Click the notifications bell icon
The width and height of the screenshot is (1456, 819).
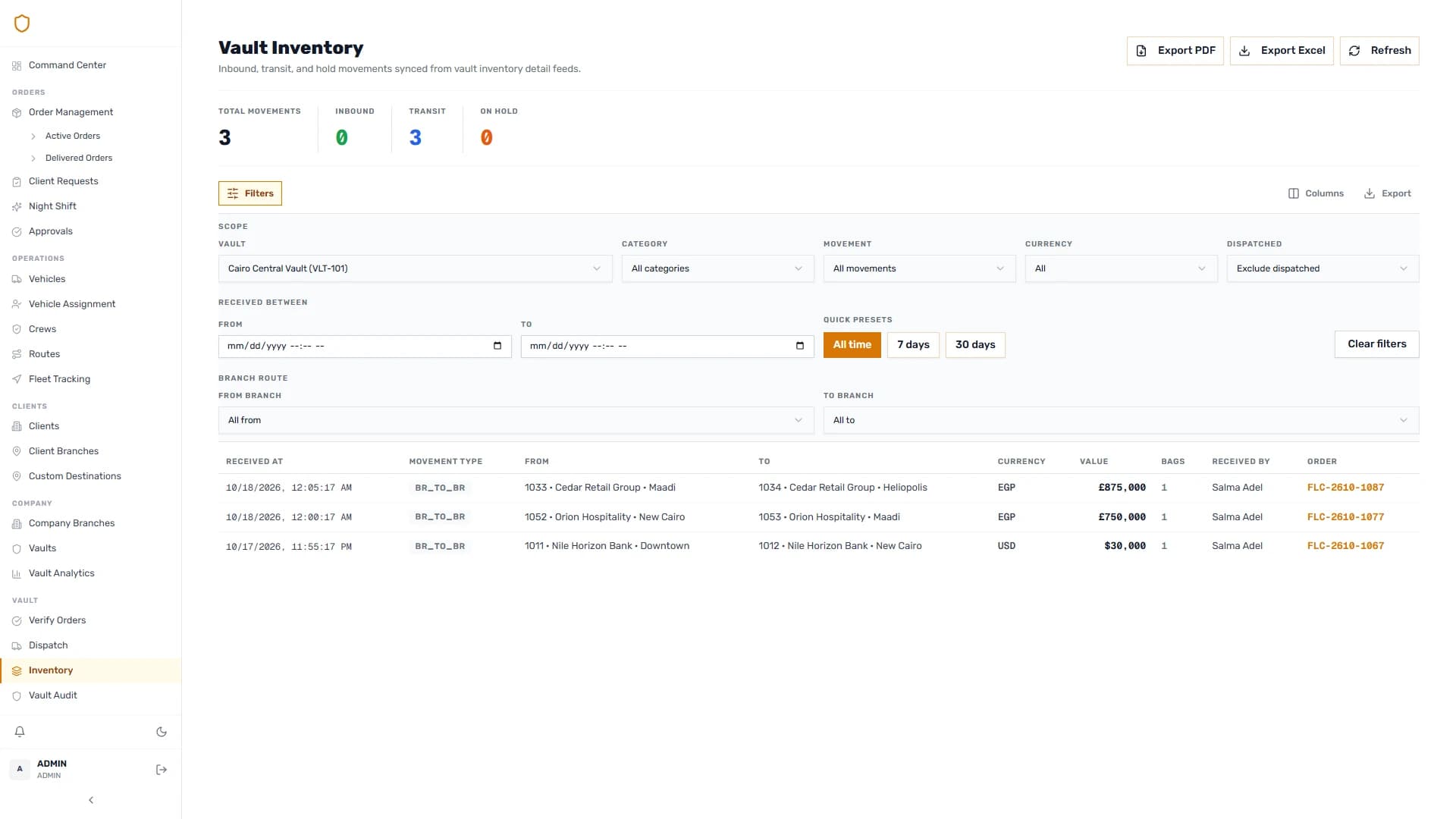tap(20, 732)
